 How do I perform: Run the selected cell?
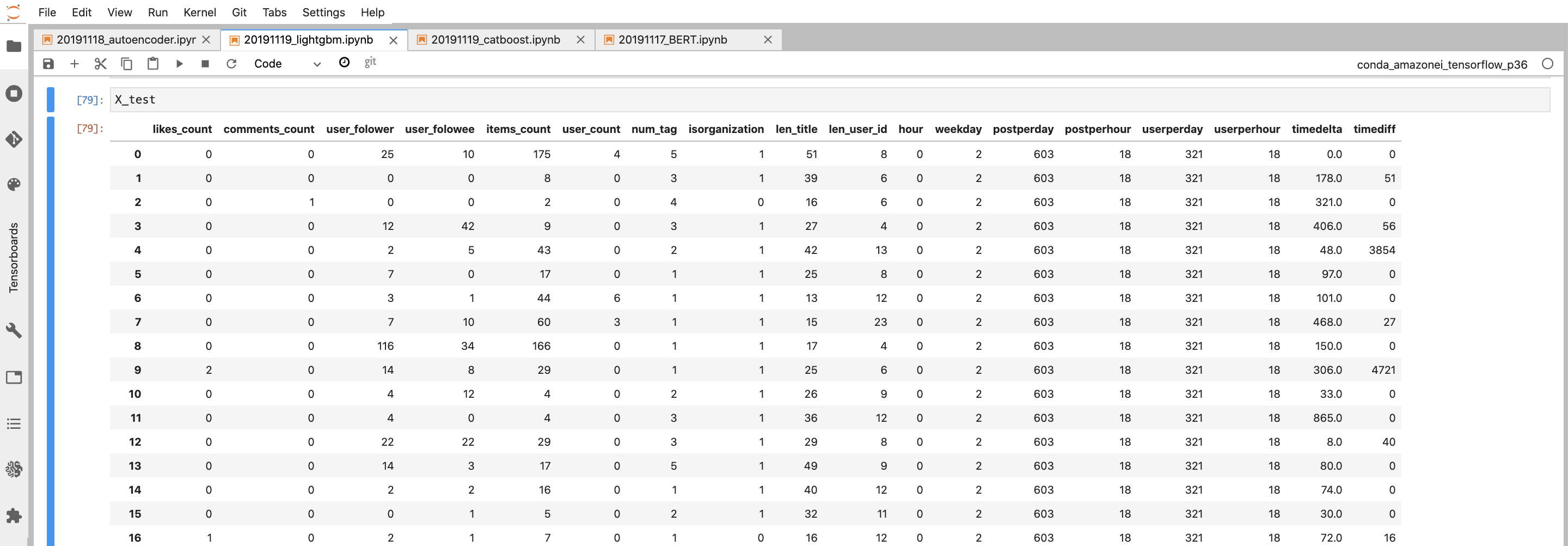click(179, 63)
